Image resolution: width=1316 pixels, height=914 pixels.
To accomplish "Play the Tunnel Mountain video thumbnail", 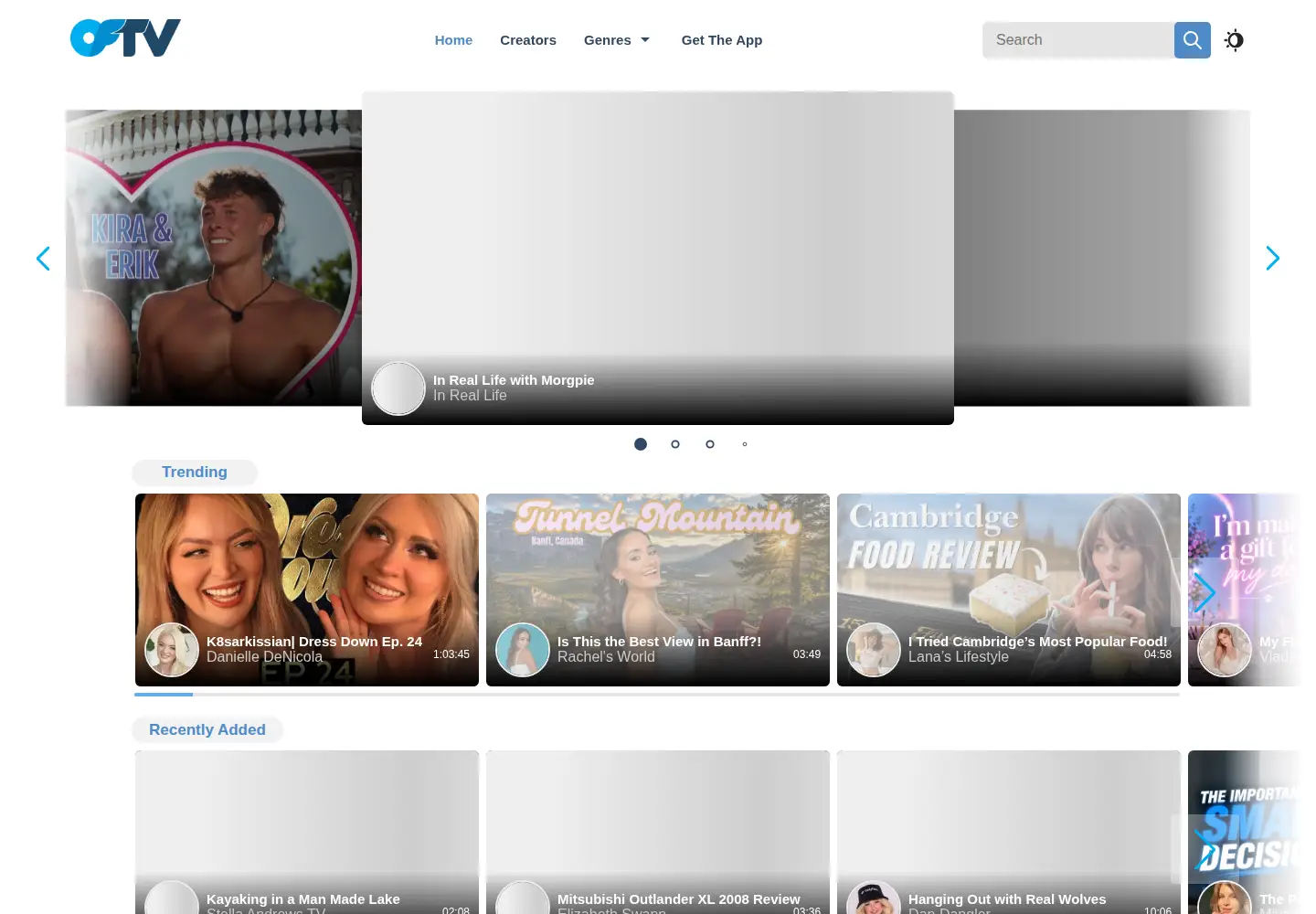I will [658, 590].
